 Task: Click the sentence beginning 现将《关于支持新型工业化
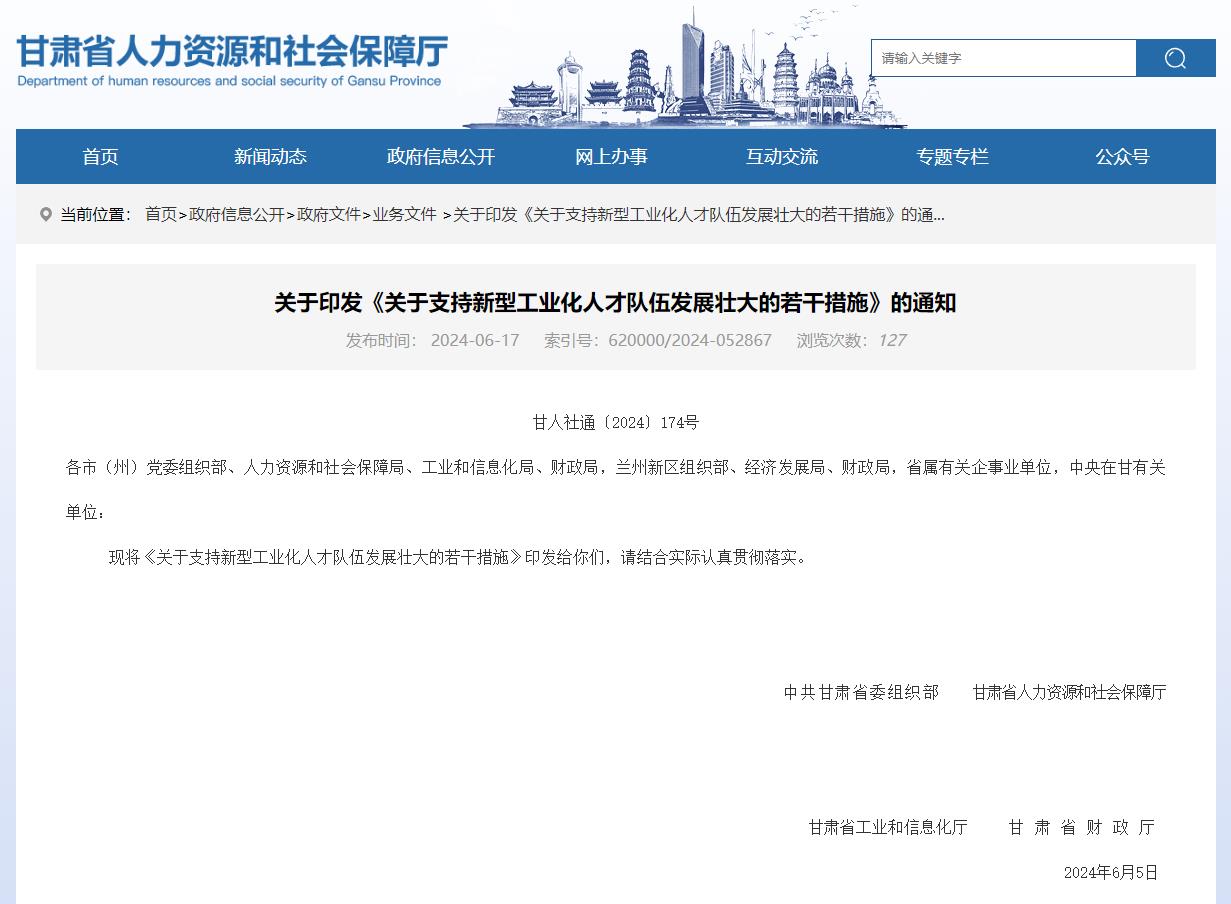tap(458, 557)
